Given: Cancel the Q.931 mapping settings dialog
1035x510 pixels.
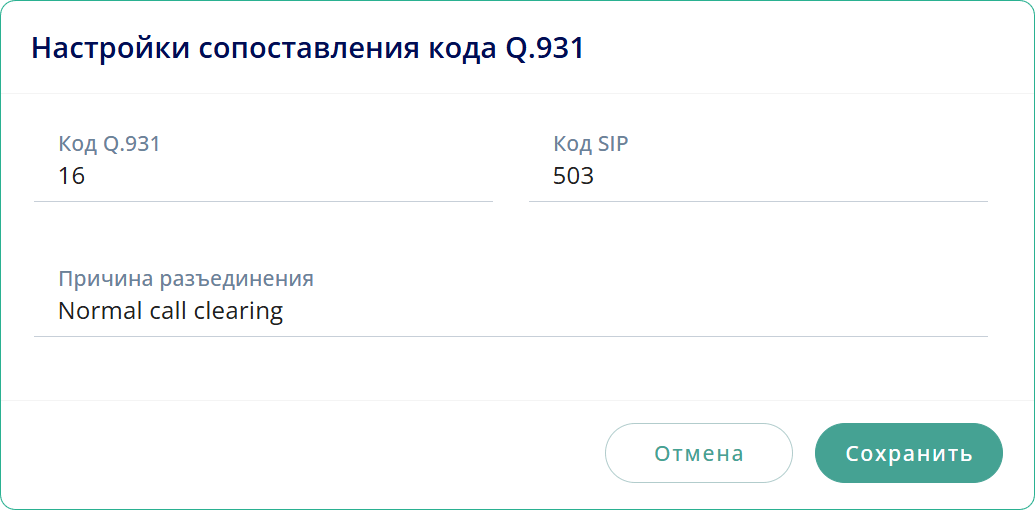Looking at the screenshot, I should (x=698, y=453).
